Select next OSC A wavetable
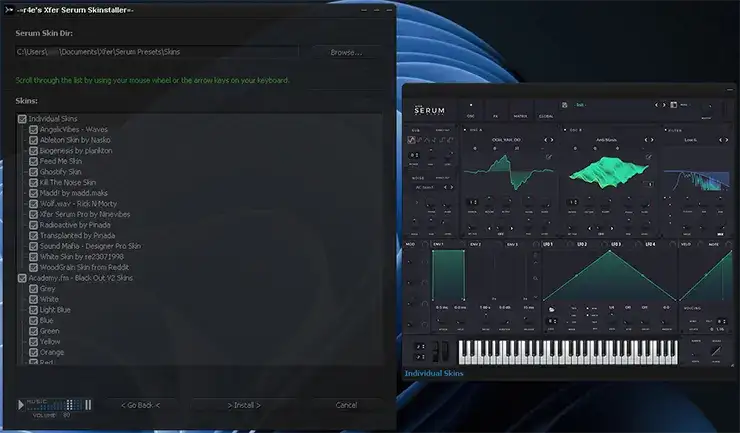The width and height of the screenshot is (740, 433). (x=552, y=140)
